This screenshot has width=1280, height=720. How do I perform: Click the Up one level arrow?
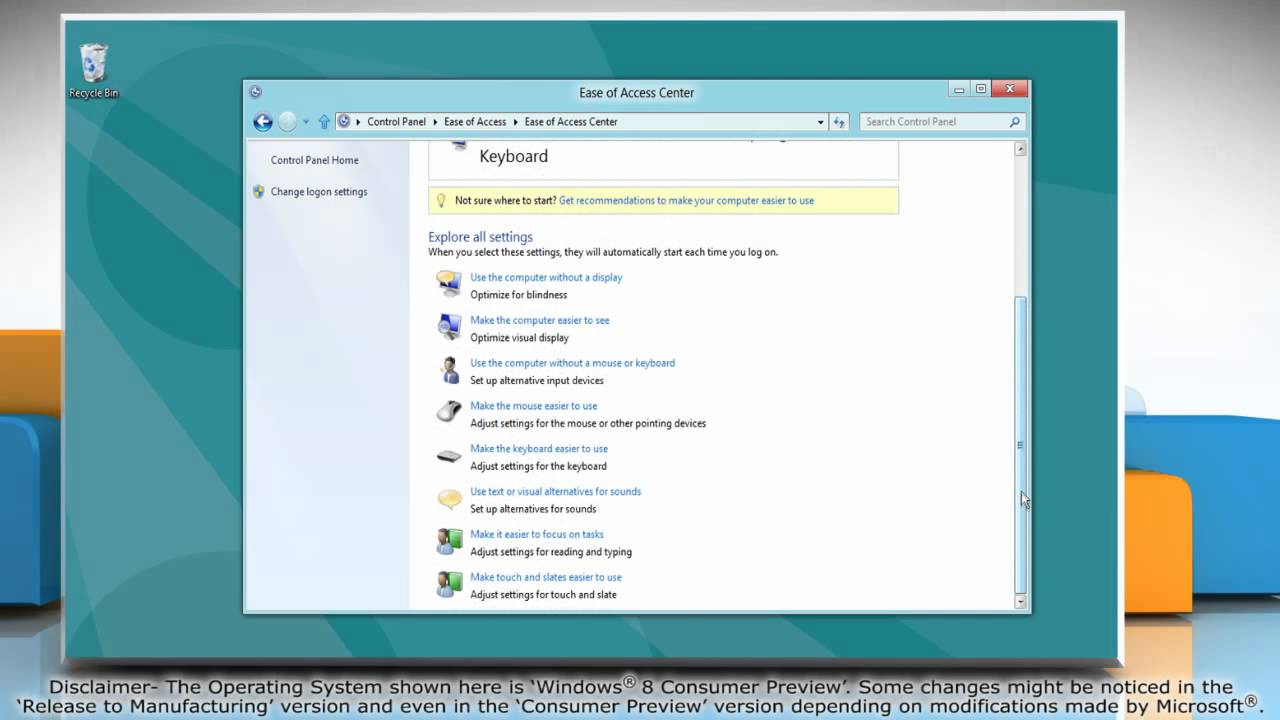coord(324,122)
